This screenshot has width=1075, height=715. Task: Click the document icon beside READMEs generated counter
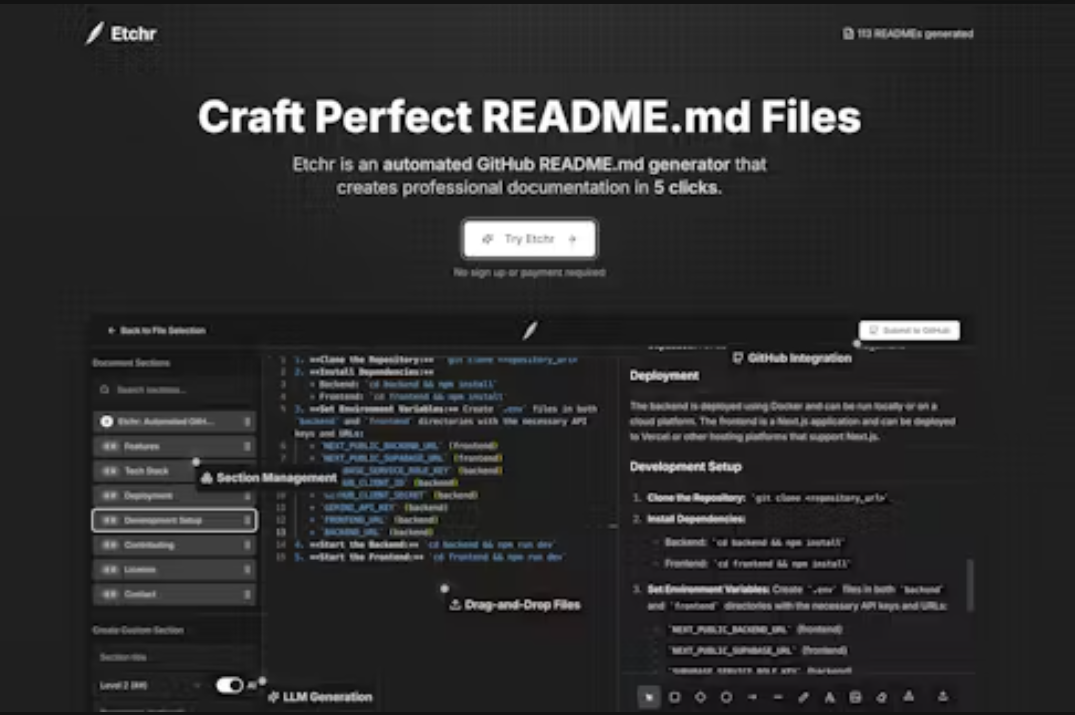tap(848, 33)
